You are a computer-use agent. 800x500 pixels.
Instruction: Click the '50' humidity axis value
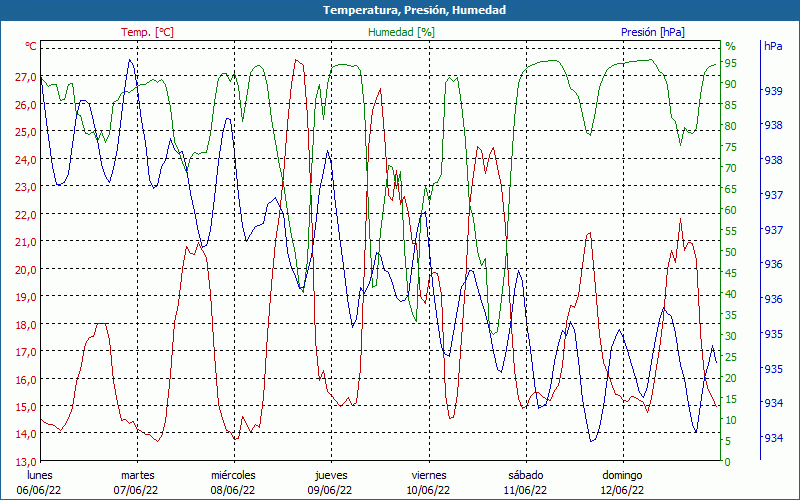[731, 252]
